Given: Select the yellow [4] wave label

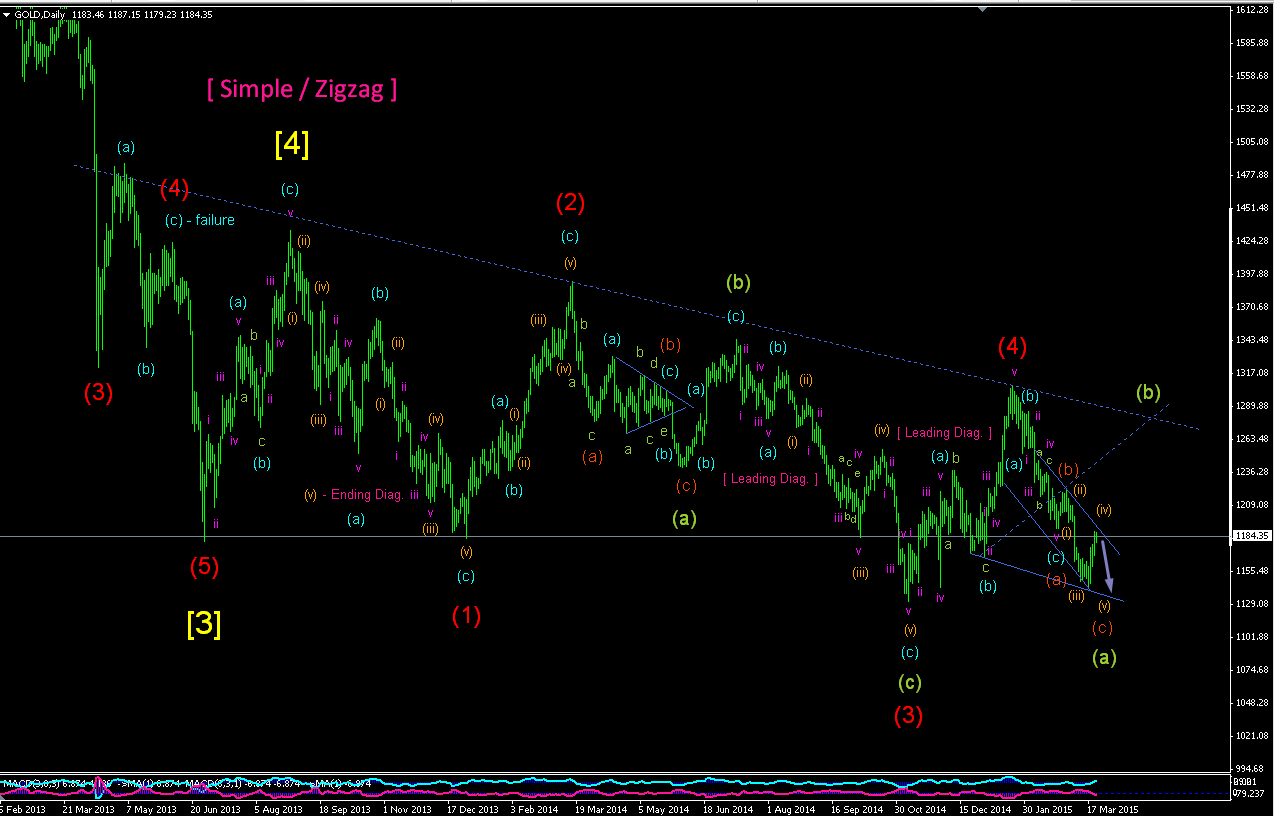Looking at the screenshot, I should point(291,145).
